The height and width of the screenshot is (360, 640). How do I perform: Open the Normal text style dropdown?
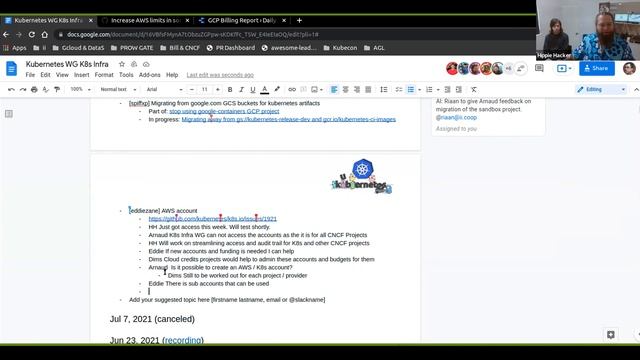118,89
